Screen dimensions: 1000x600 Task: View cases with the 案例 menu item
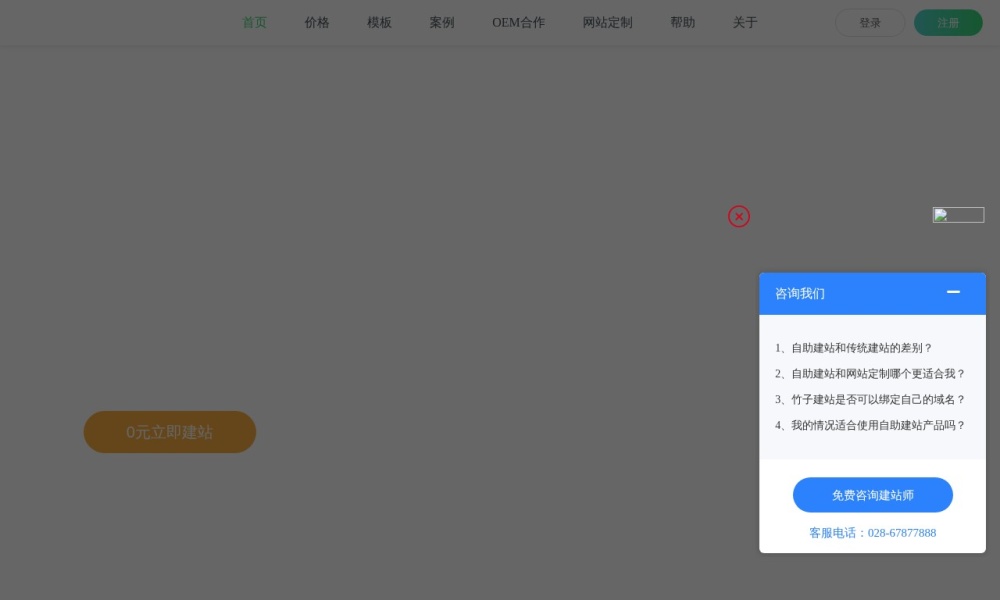[441, 22]
